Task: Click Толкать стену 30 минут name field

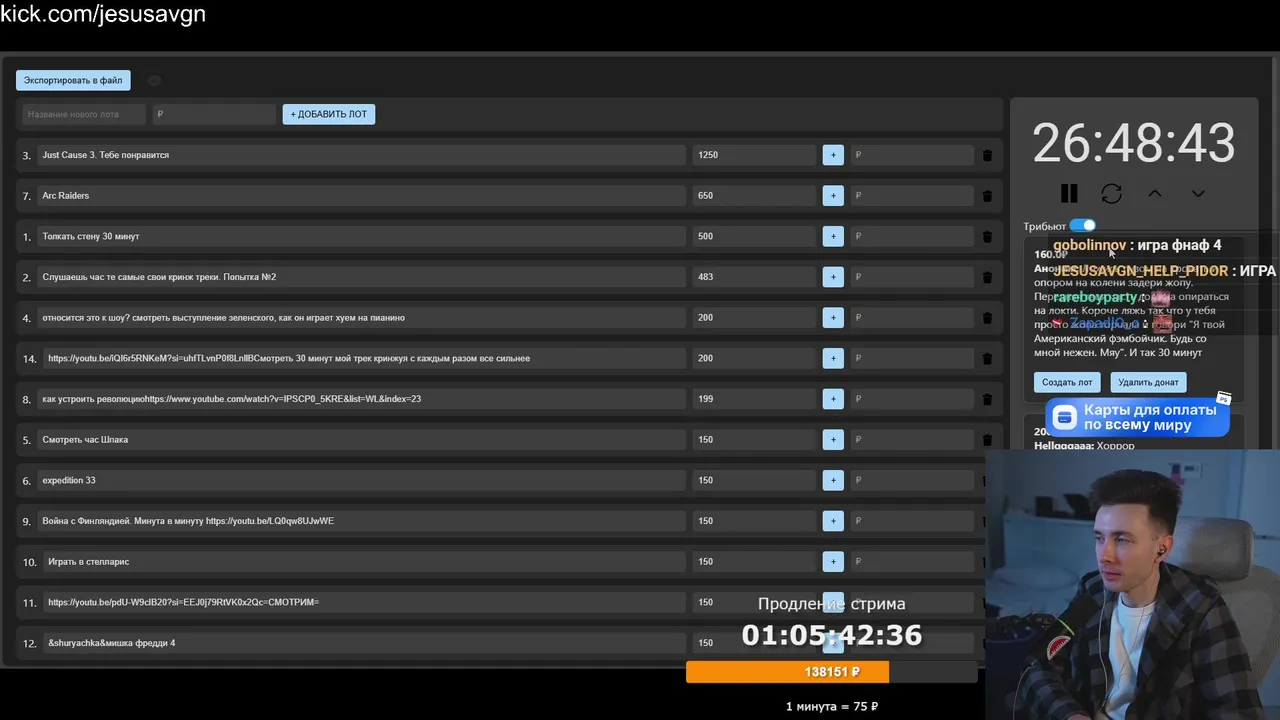Action: [x=361, y=236]
